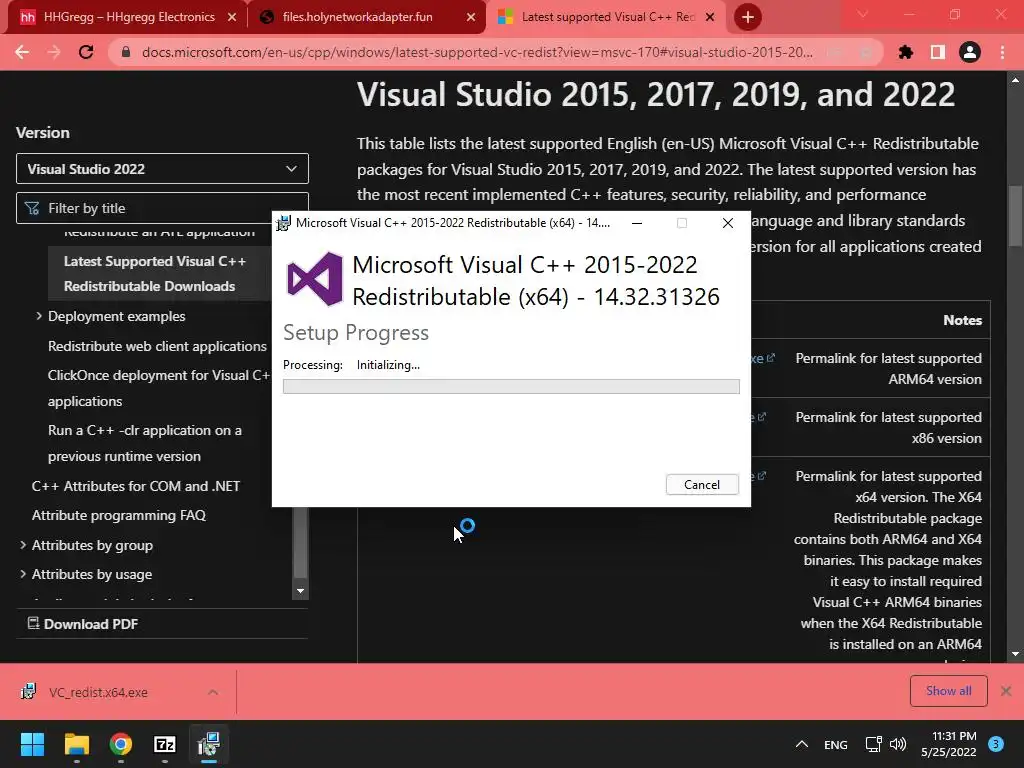Open the Chrome three-dot menu

(x=1002, y=52)
